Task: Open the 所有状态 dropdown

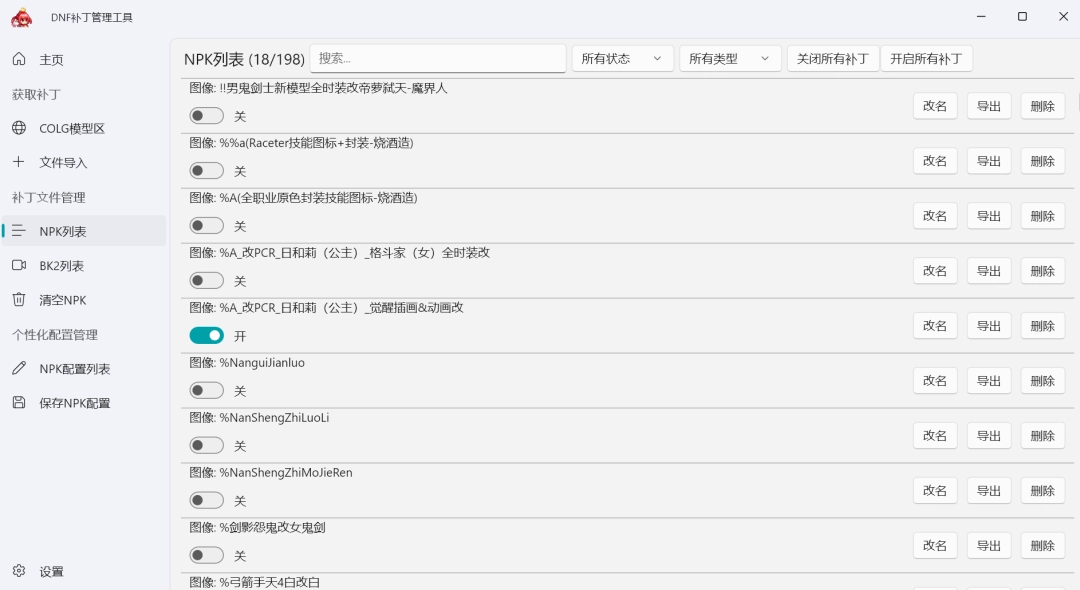Action: pos(621,58)
